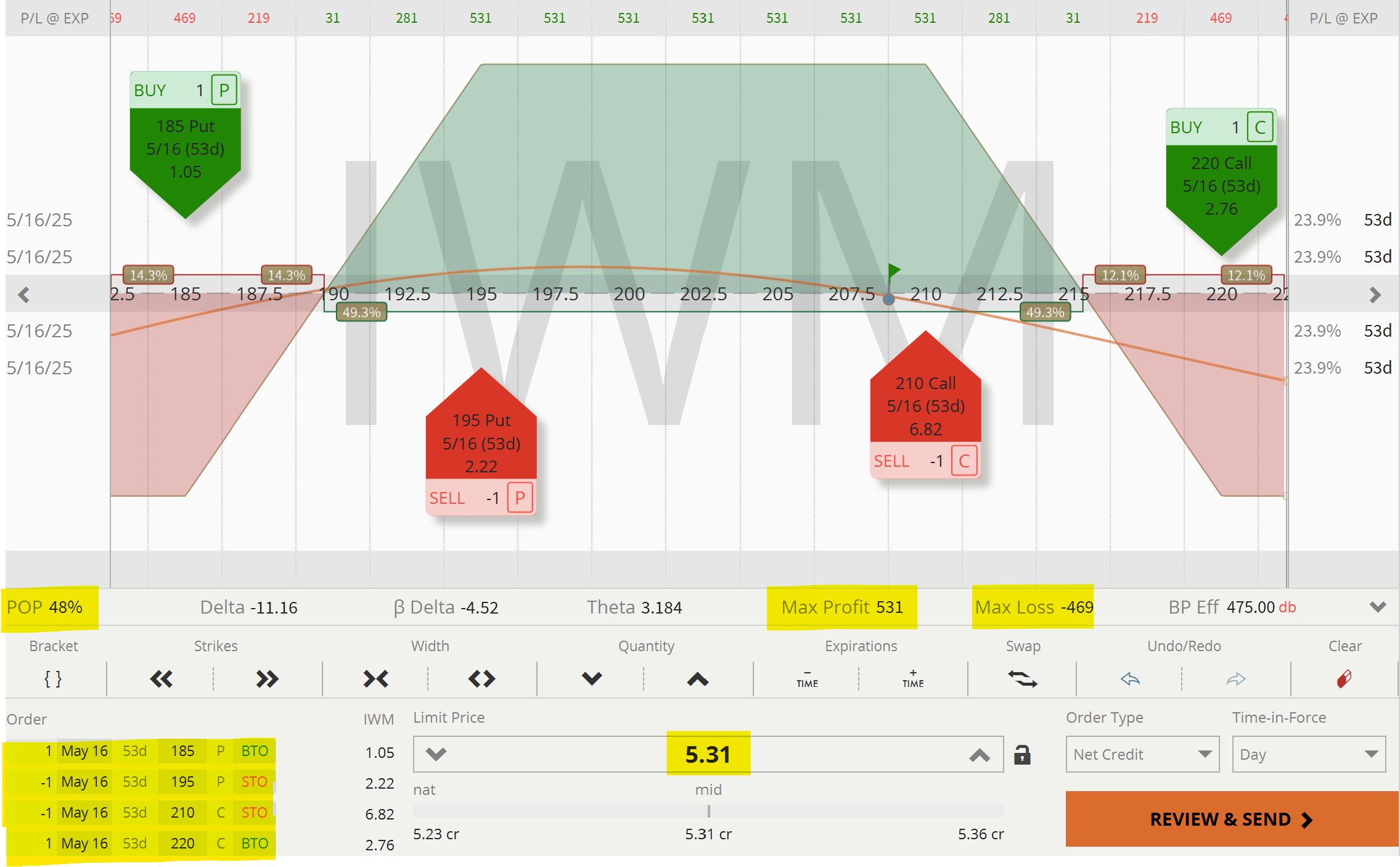Click the green flag price marker

click(x=894, y=271)
